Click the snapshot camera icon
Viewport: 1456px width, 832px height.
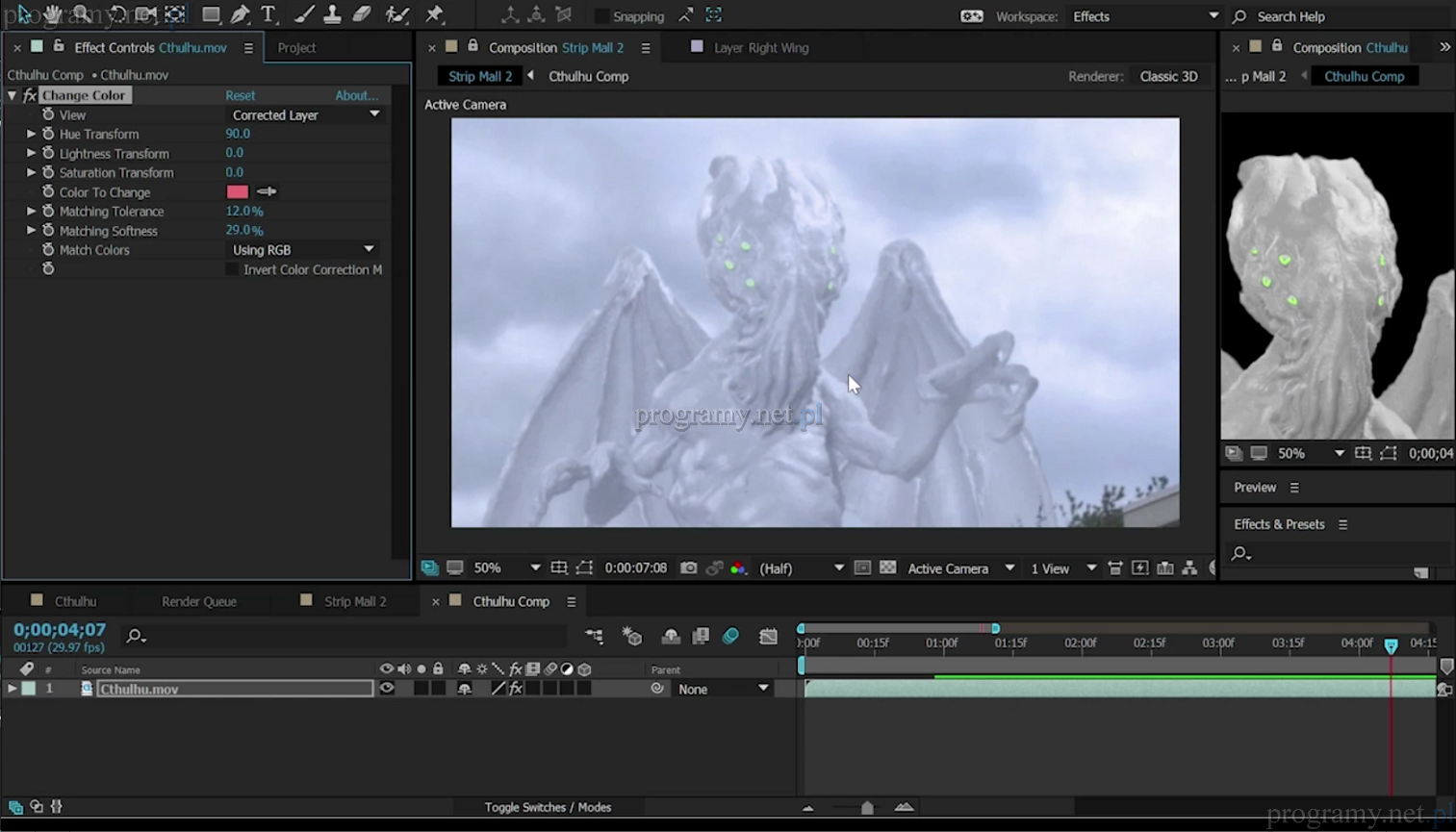tap(688, 568)
